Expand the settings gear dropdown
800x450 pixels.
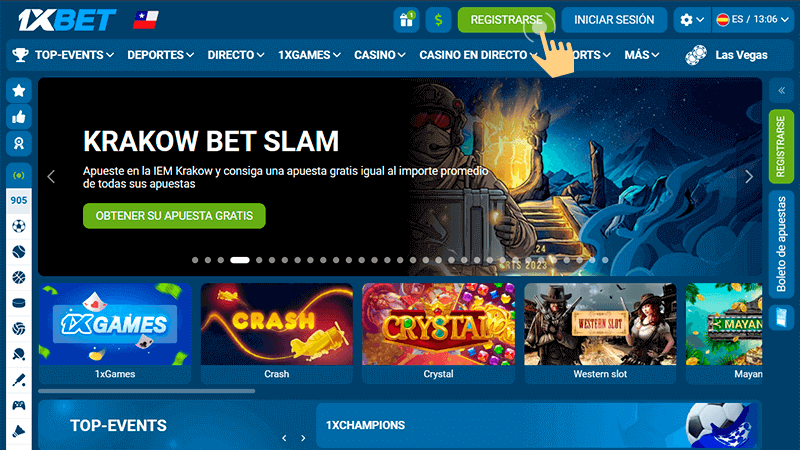pos(692,20)
